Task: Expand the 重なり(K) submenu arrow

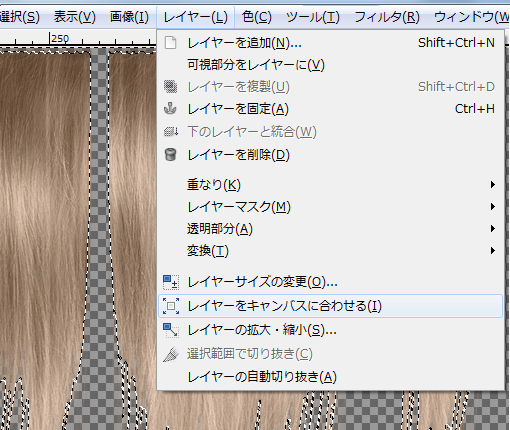Action: click(492, 185)
